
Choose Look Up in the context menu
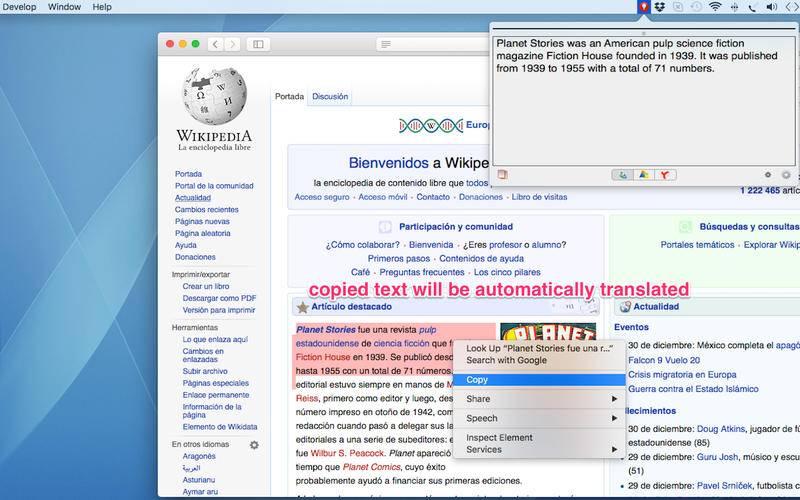539,348
